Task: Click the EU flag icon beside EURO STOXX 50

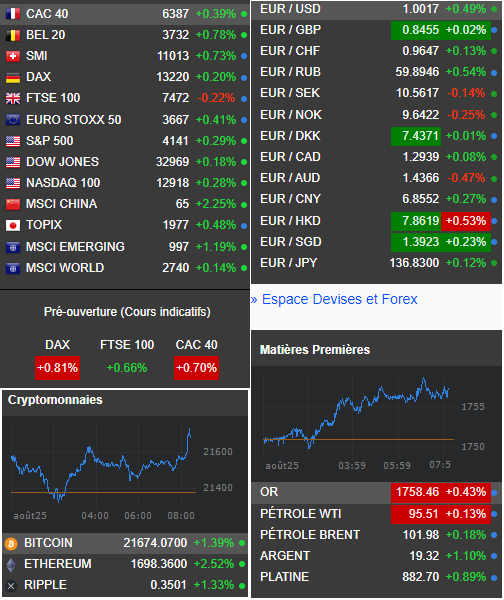Action: [13, 120]
